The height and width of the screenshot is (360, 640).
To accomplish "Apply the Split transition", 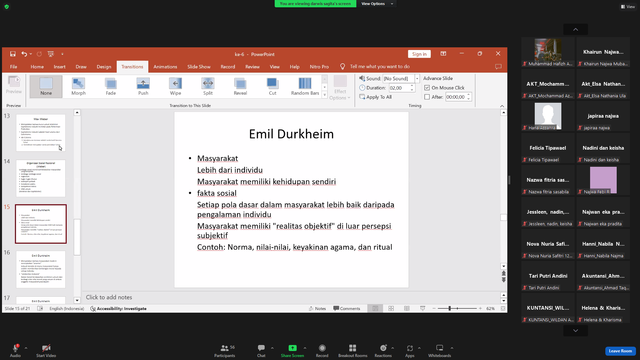I will click(208, 86).
